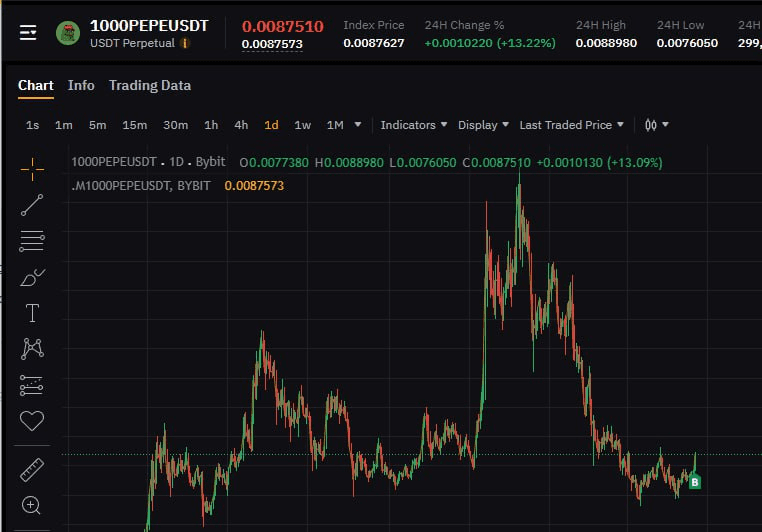Open the chart patterns tool
762x532 pixels.
(x=32, y=349)
